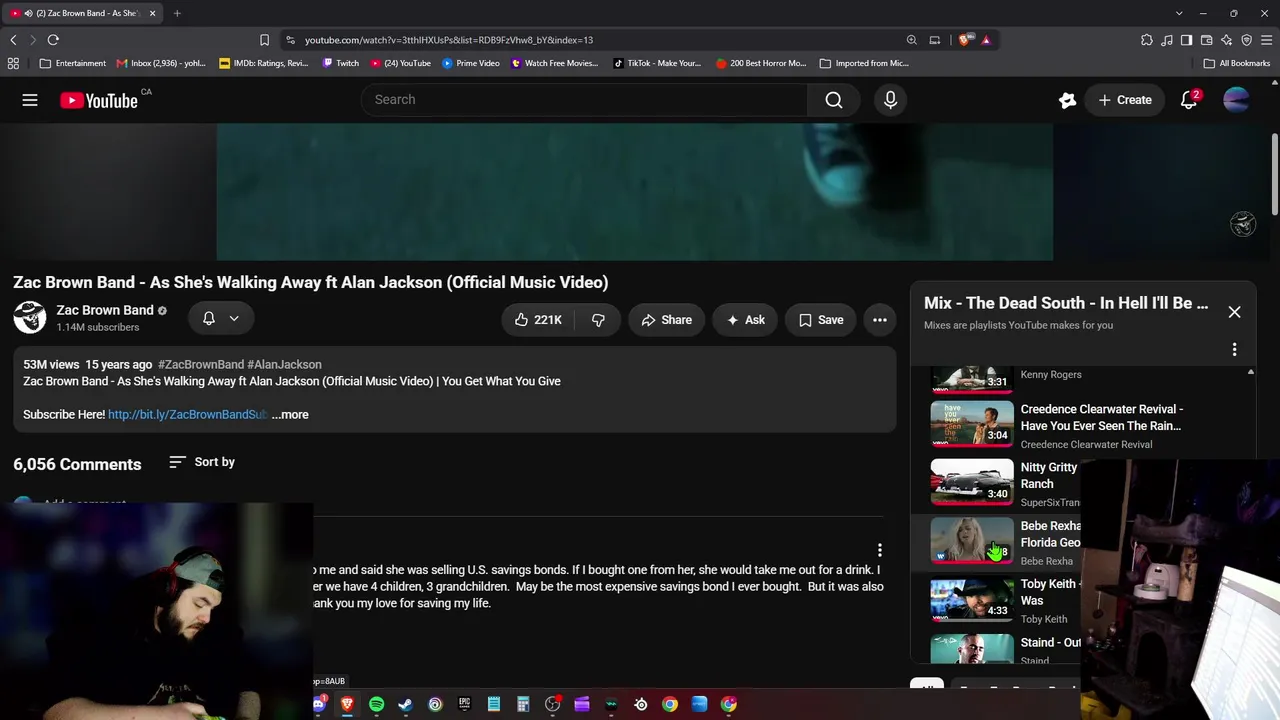Viewport: 1280px width, 720px height.
Task: Toggle the browser sidebar panel
Action: click(x=1187, y=40)
